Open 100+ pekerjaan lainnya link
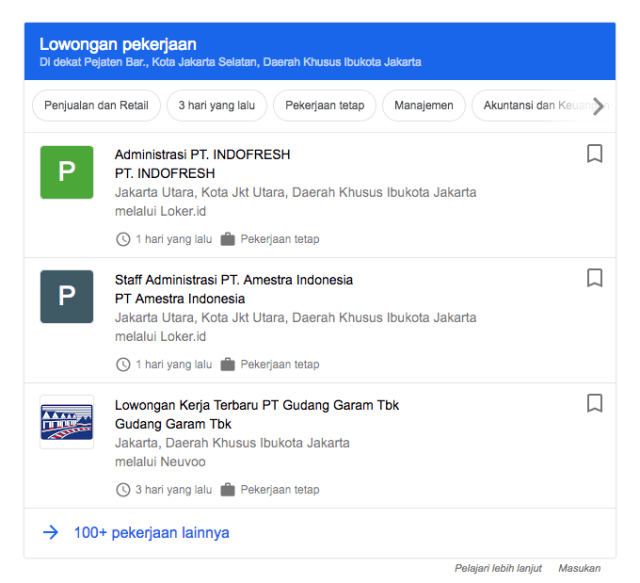Viewport: 640px width, 583px height. [x=151, y=532]
